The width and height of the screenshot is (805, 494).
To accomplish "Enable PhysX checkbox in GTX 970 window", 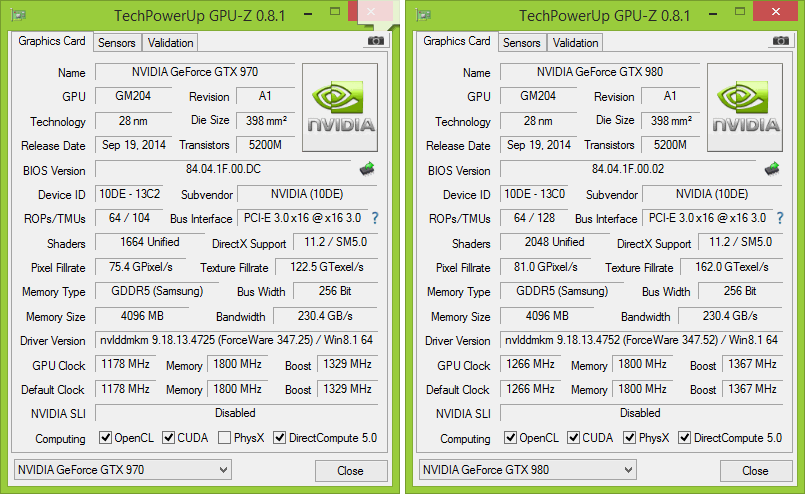I will [224, 438].
